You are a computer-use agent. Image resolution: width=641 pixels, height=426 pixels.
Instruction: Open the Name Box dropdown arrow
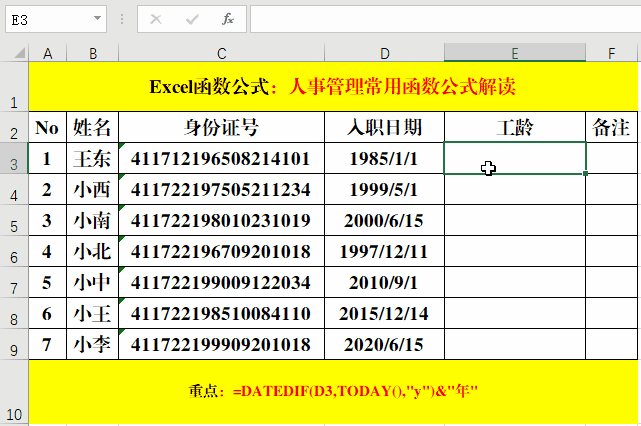click(97, 18)
